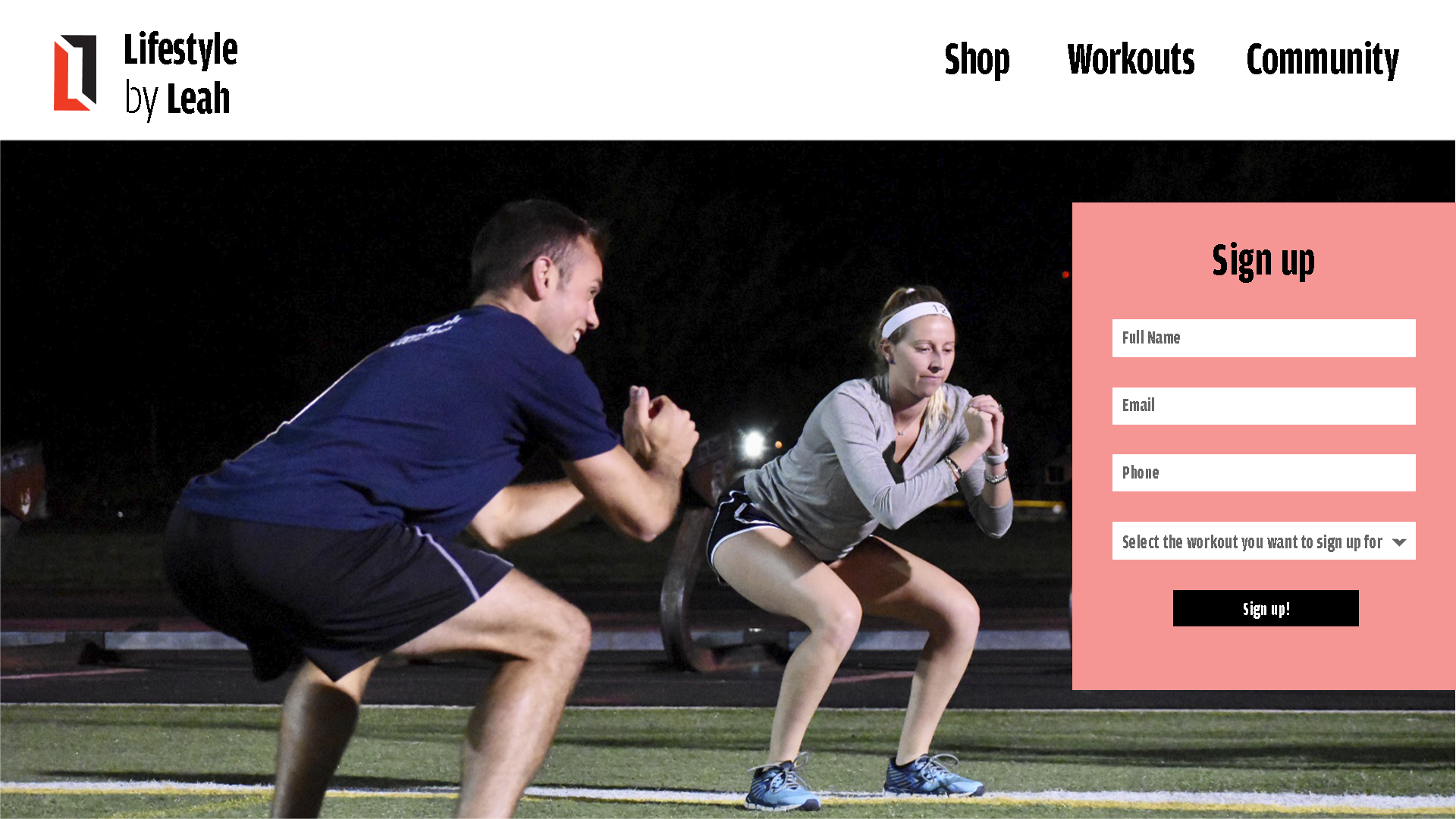The height and width of the screenshot is (819, 1456).
Task: Open the Shop menu item
Action: tap(977, 60)
